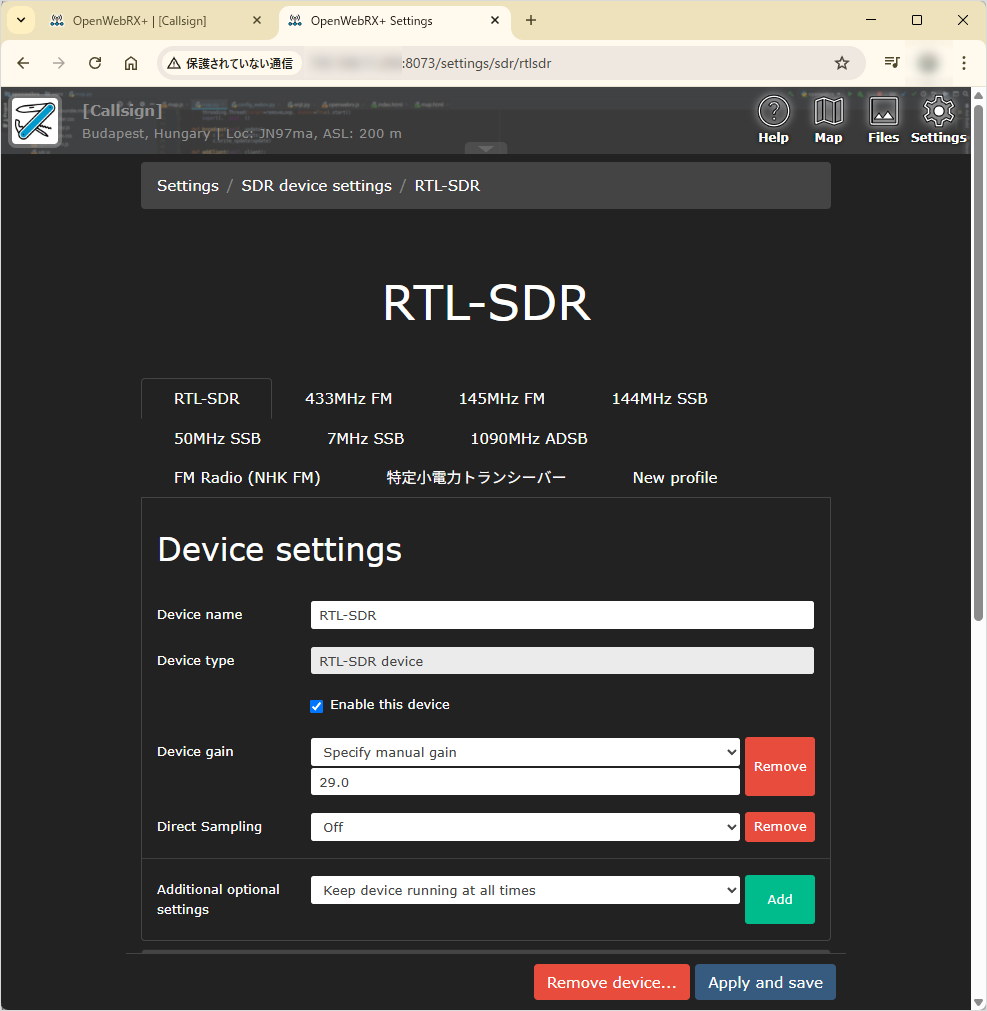The width and height of the screenshot is (987, 1011).
Task: Uncheck Enable this device
Action: pyautogui.click(x=316, y=706)
